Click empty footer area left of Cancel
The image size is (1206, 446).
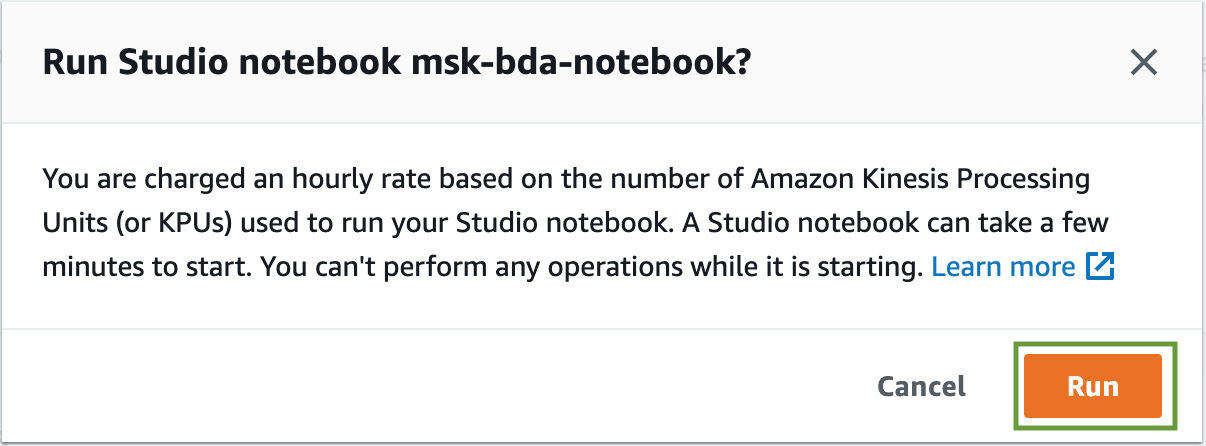tap(440, 386)
